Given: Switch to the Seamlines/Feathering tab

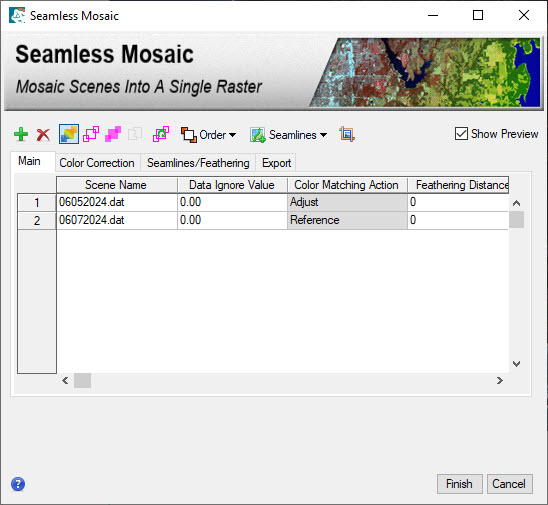Looking at the screenshot, I should pos(198,163).
